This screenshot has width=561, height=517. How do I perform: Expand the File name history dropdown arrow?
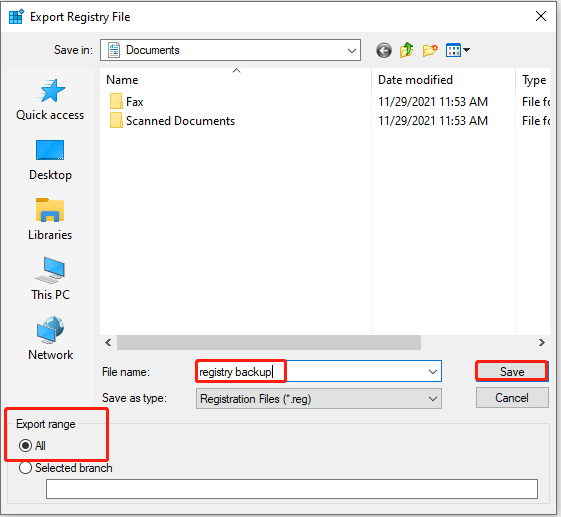coord(433,372)
